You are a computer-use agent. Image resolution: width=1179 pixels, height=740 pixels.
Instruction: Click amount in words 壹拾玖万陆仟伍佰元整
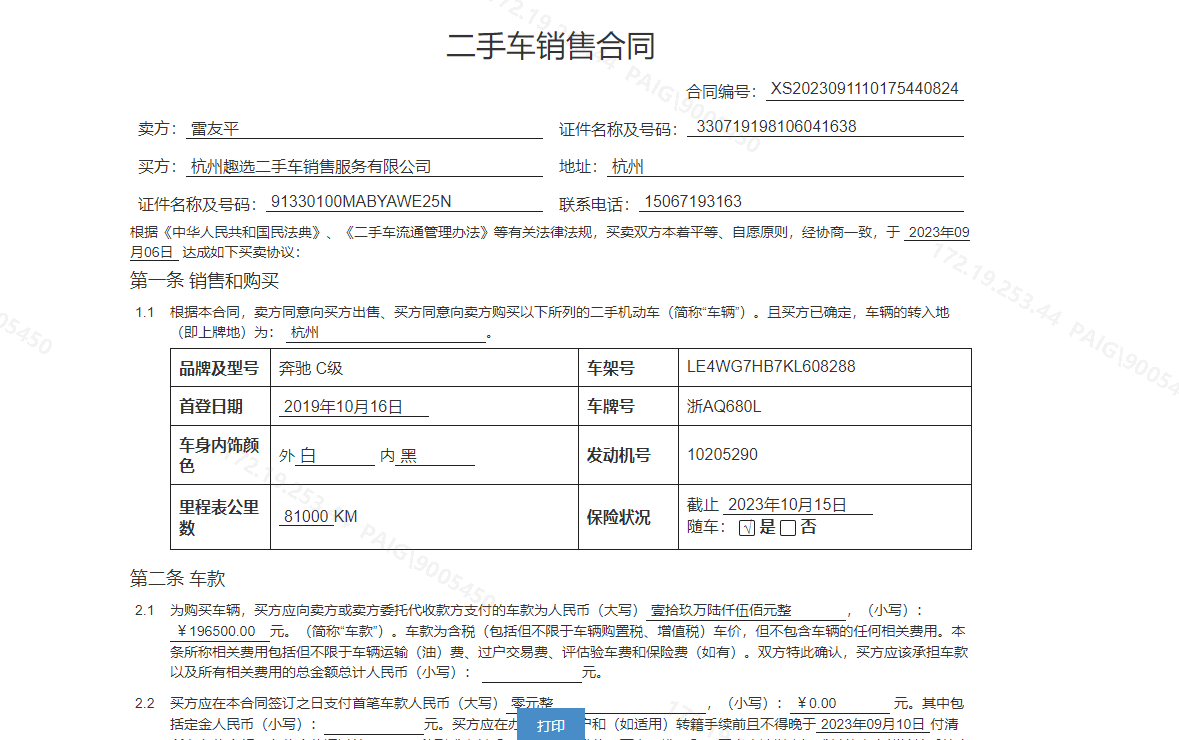[721, 611]
